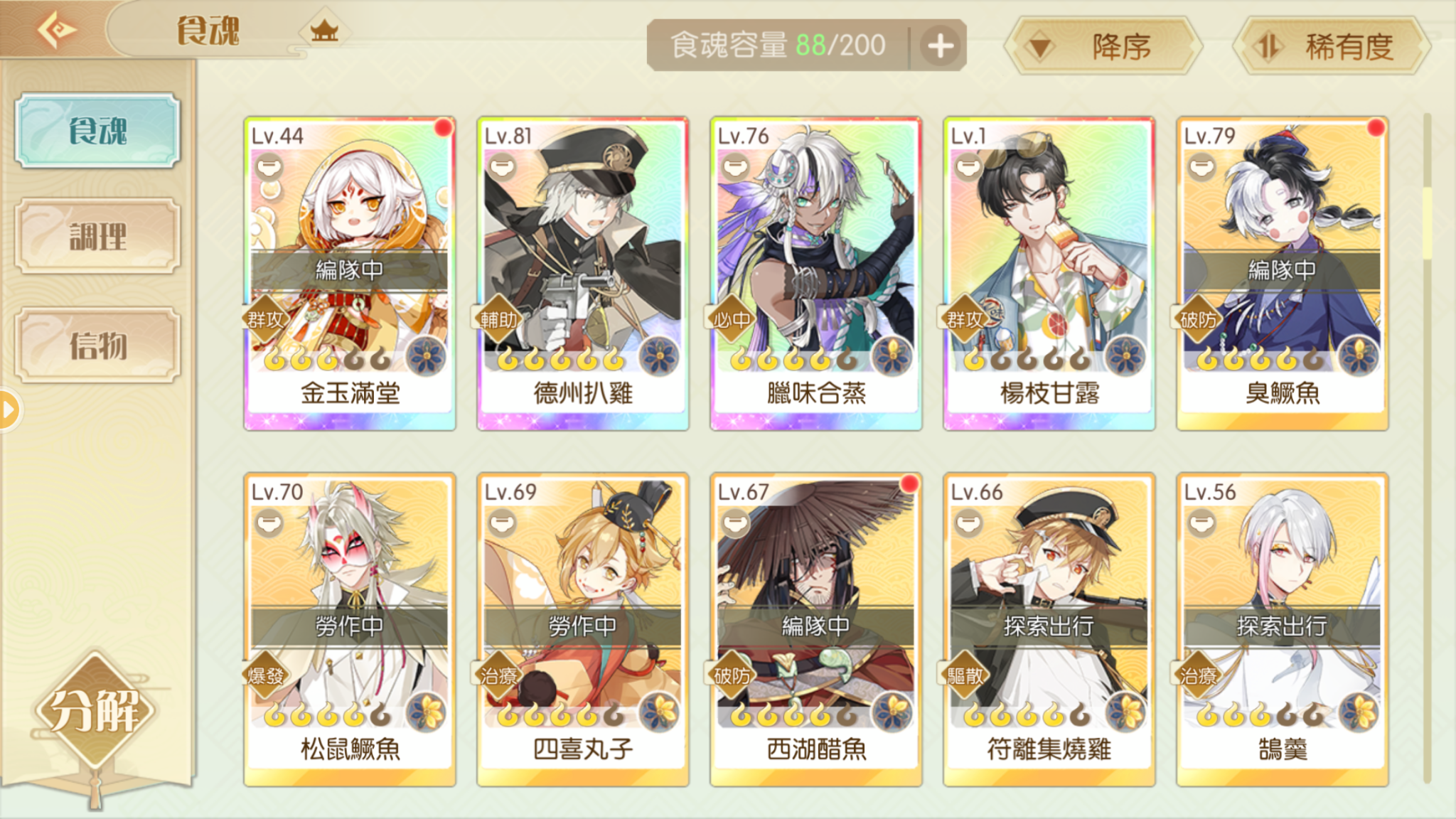Viewport: 1456px width, 819px height.
Task: Click the 破防 badge on 臭鱖魚
Action: pos(1198,319)
